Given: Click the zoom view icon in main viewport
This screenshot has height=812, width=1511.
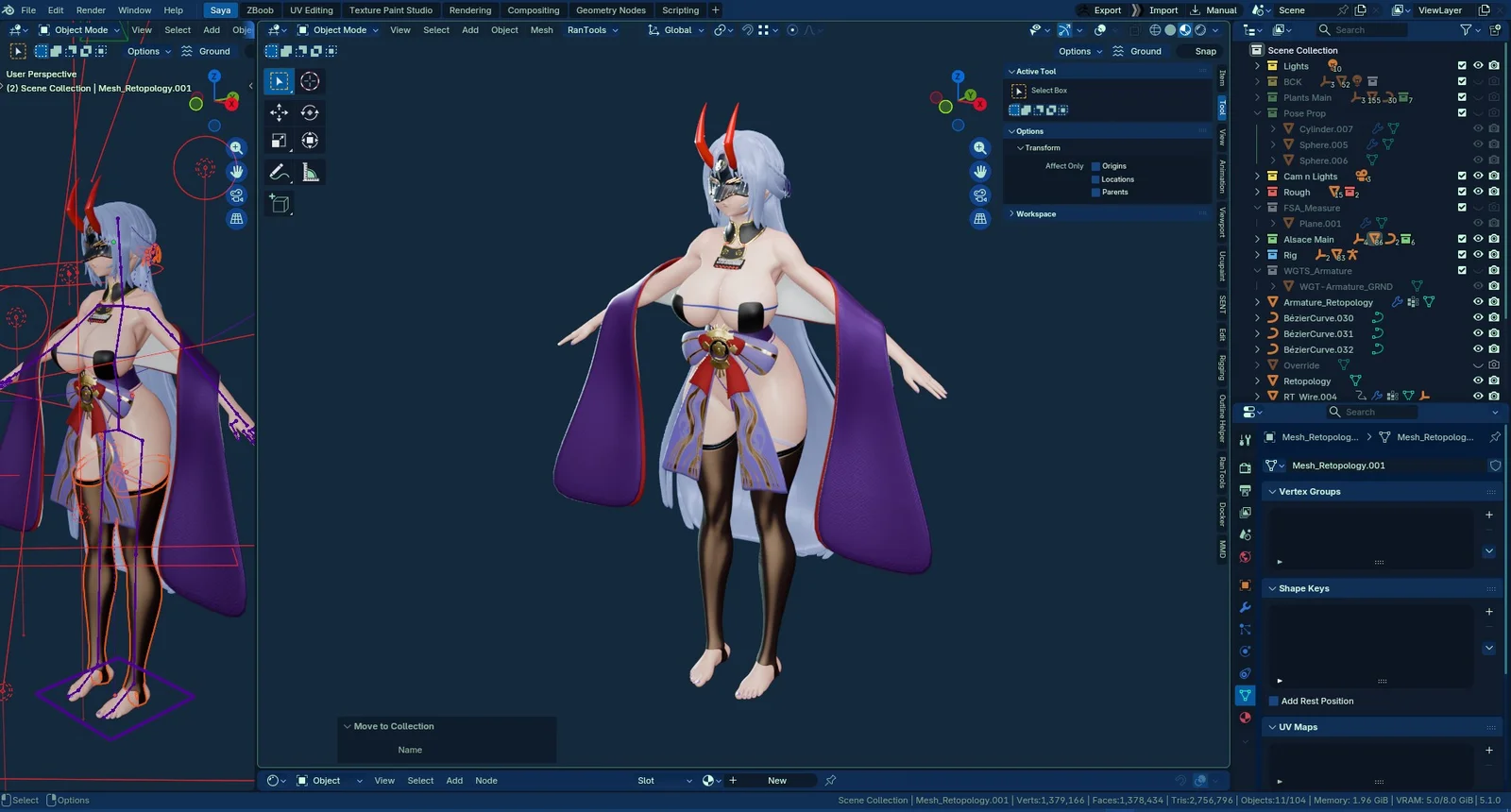Looking at the screenshot, I should coord(980,148).
